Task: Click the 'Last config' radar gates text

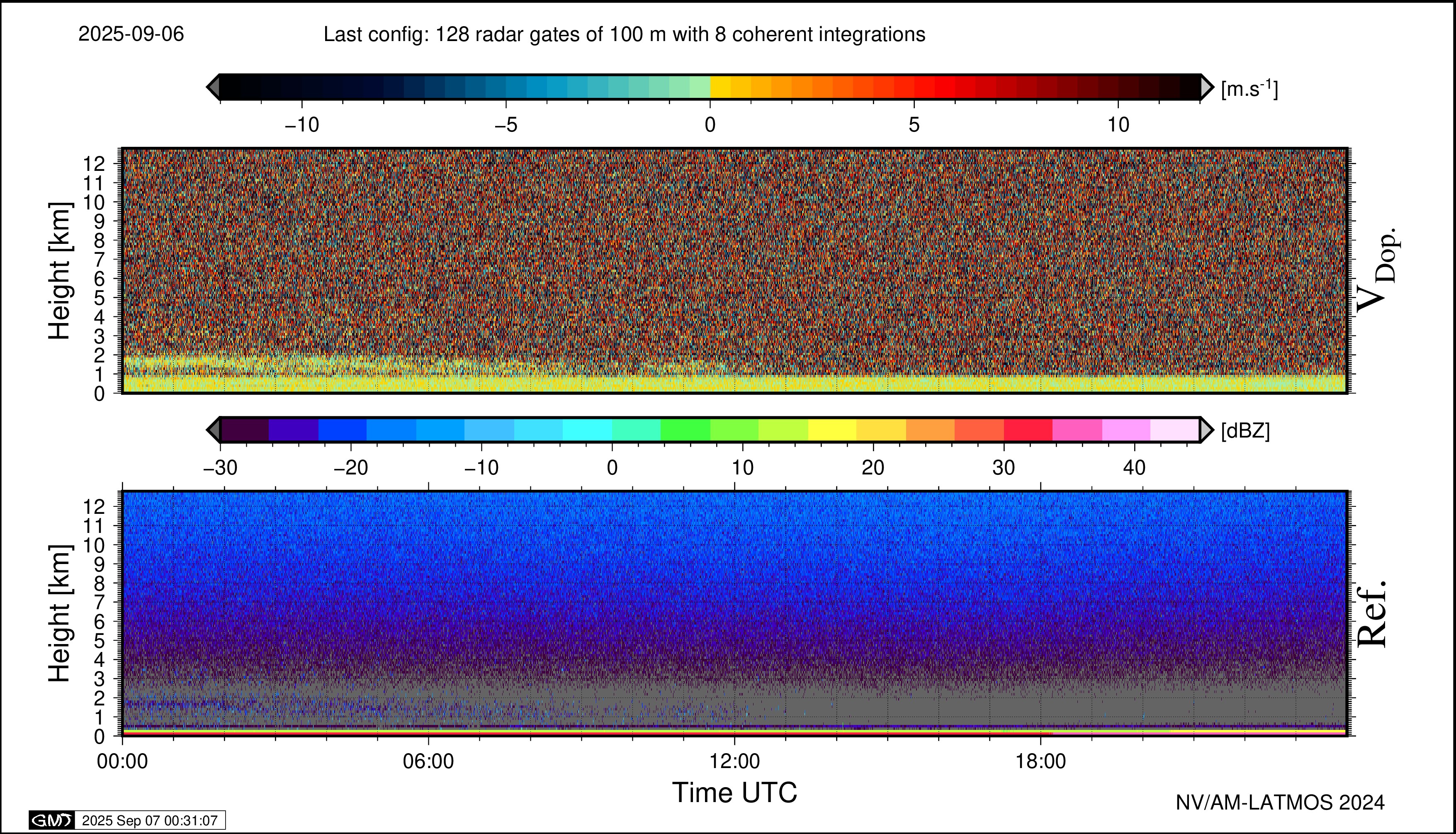Action: pos(625,34)
